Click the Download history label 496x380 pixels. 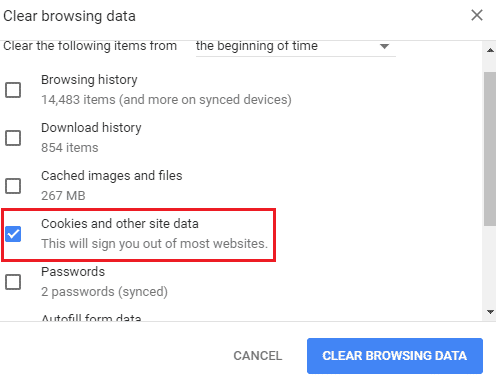(91, 128)
